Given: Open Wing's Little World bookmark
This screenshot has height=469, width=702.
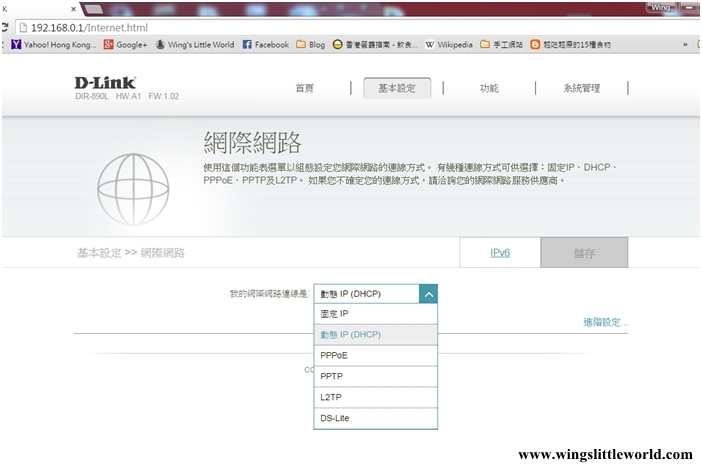Looking at the screenshot, I should [x=195, y=45].
